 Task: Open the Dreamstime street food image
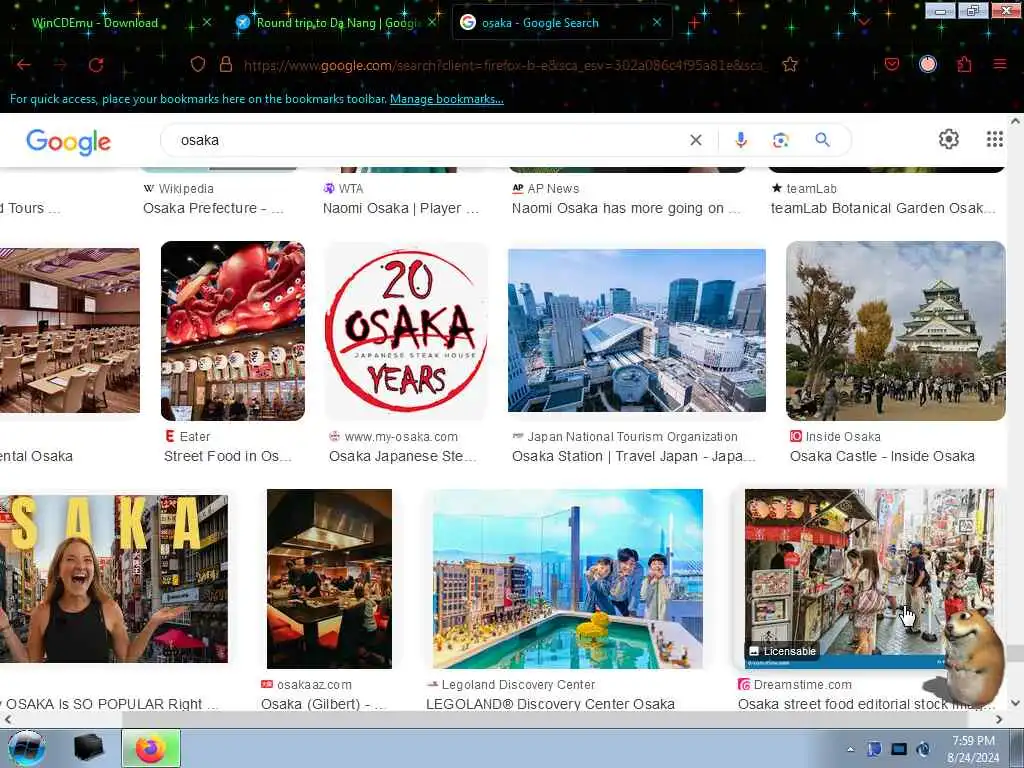pyautogui.click(x=869, y=579)
